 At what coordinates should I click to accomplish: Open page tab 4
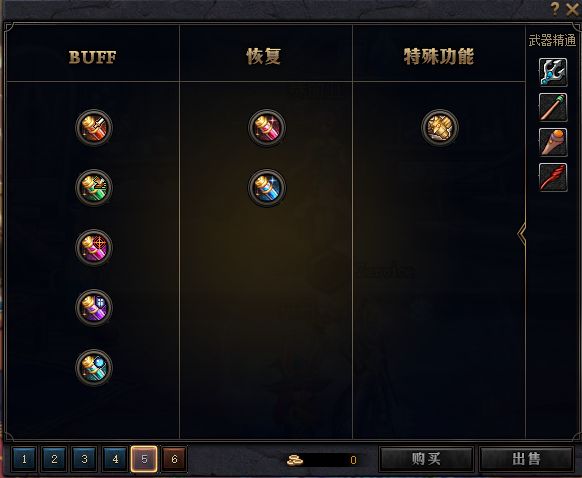coord(115,459)
